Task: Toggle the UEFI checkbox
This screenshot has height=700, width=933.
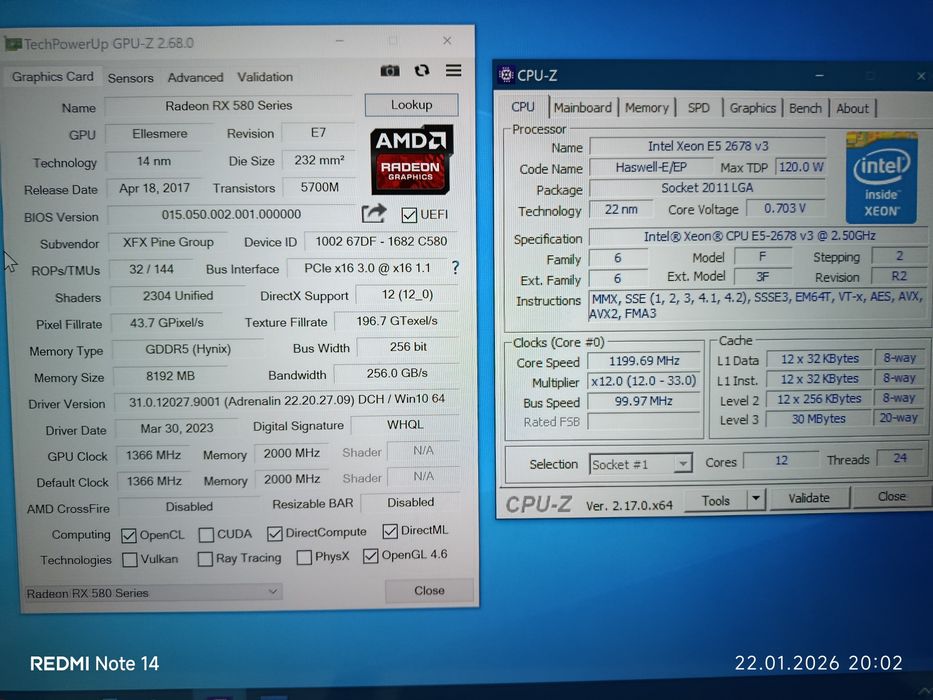Action: (x=409, y=215)
